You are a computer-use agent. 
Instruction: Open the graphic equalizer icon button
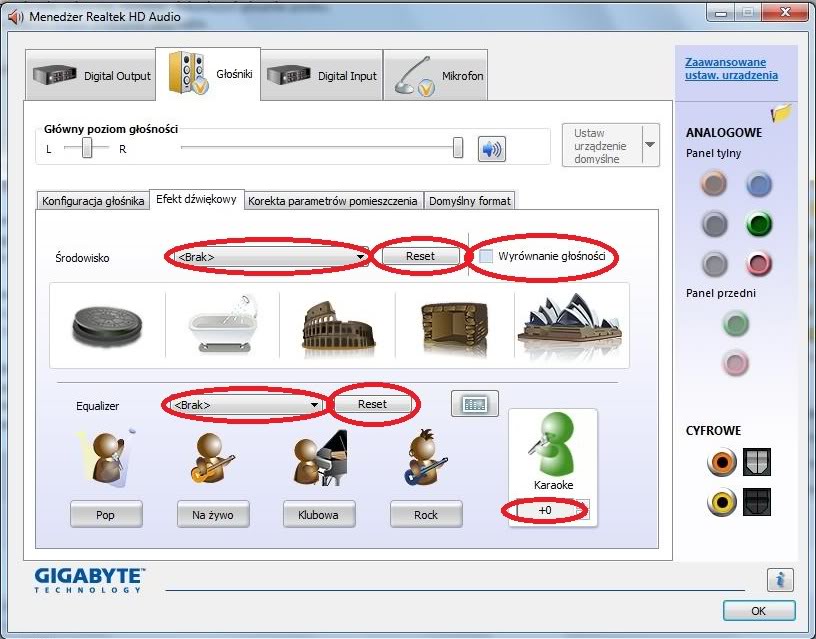pos(475,404)
